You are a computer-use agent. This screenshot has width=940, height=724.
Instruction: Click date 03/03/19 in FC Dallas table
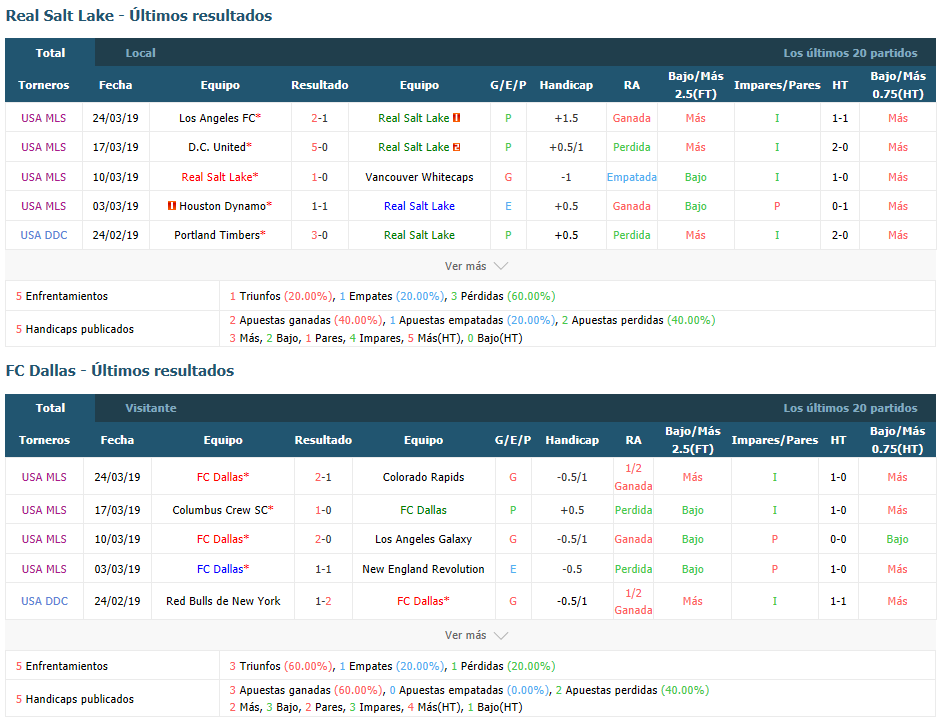tap(117, 569)
